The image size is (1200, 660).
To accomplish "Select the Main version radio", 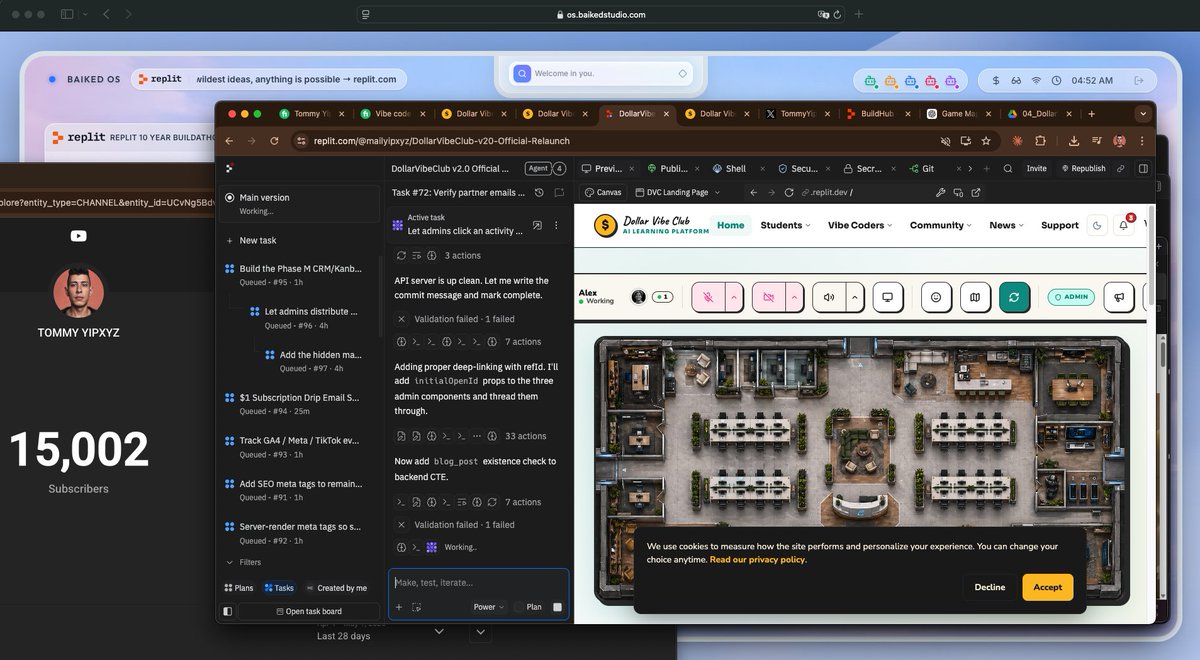I will (x=230, y=198).
